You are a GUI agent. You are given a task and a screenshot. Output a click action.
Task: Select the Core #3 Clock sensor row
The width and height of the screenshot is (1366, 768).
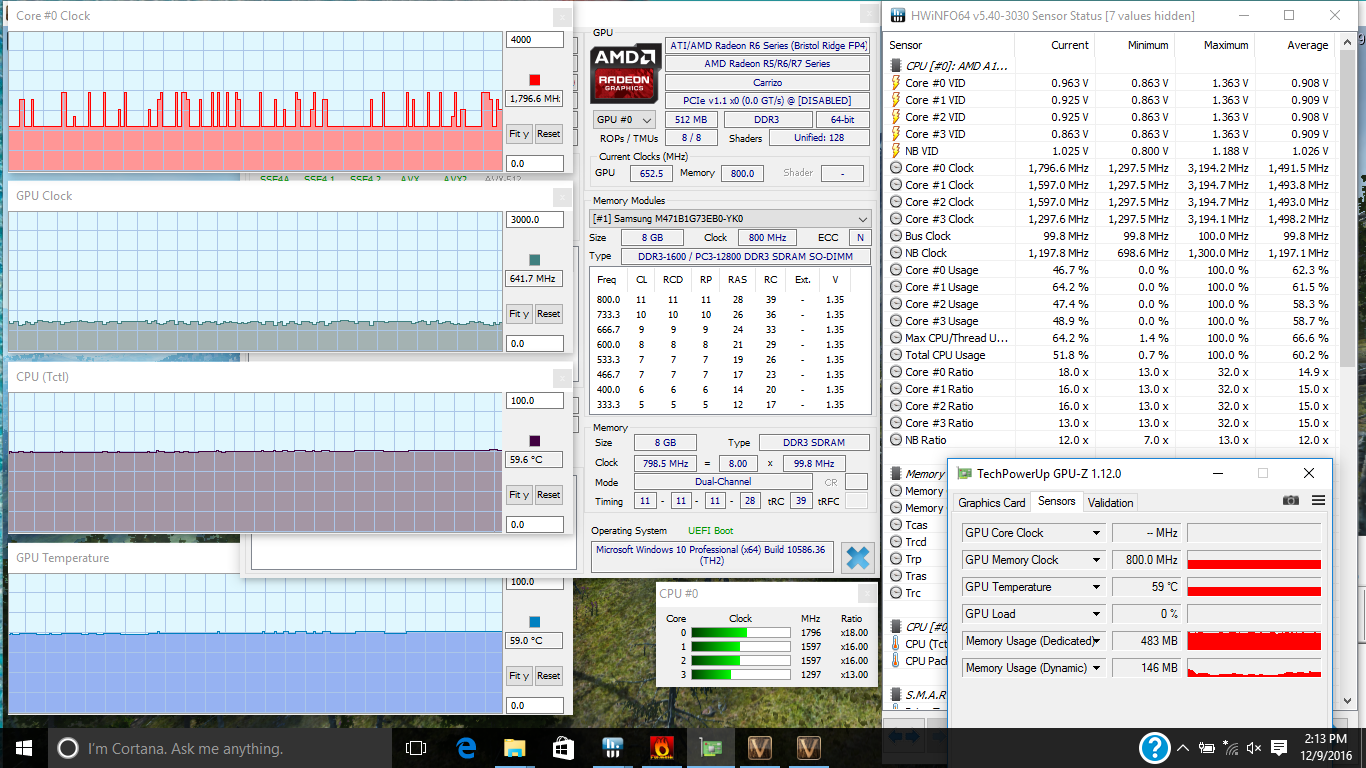[x=1111, y=219]
